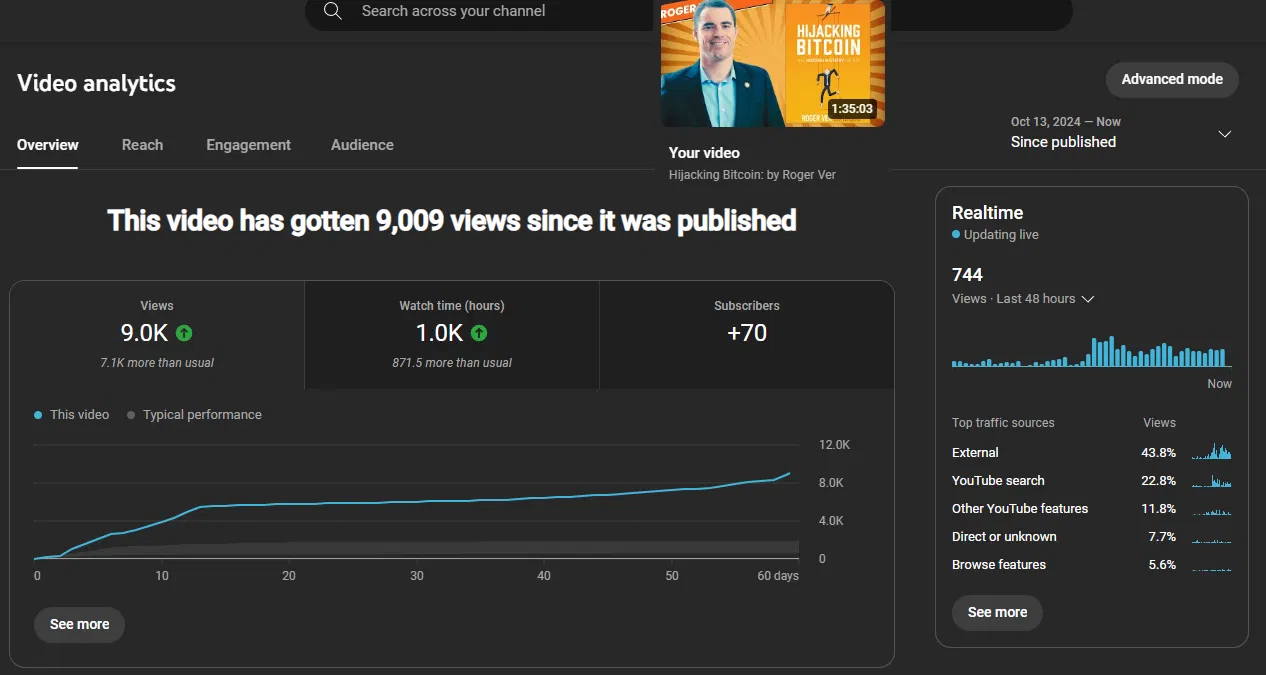Click the 744 realtime views count
The width and height of the screenshot is (1266, 675).
[x=967, y=275]
